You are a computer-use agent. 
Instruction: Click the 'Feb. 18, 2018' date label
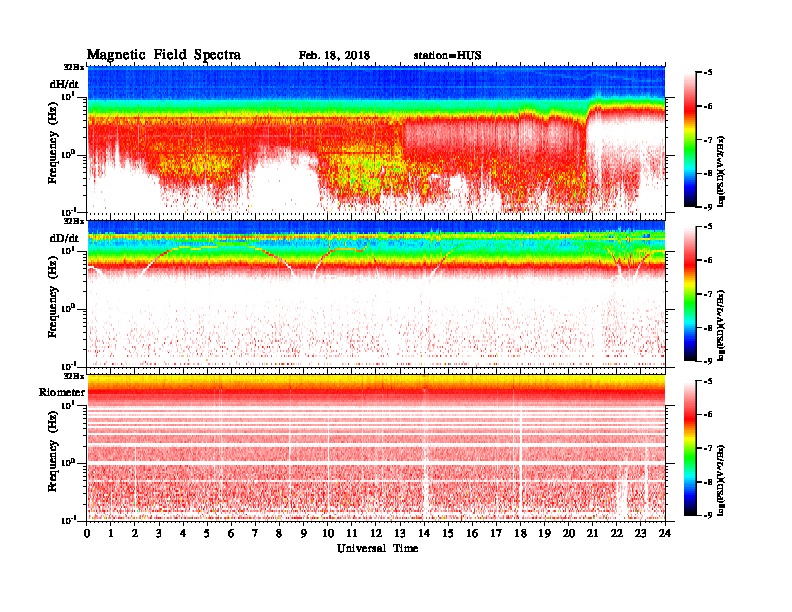334,56
